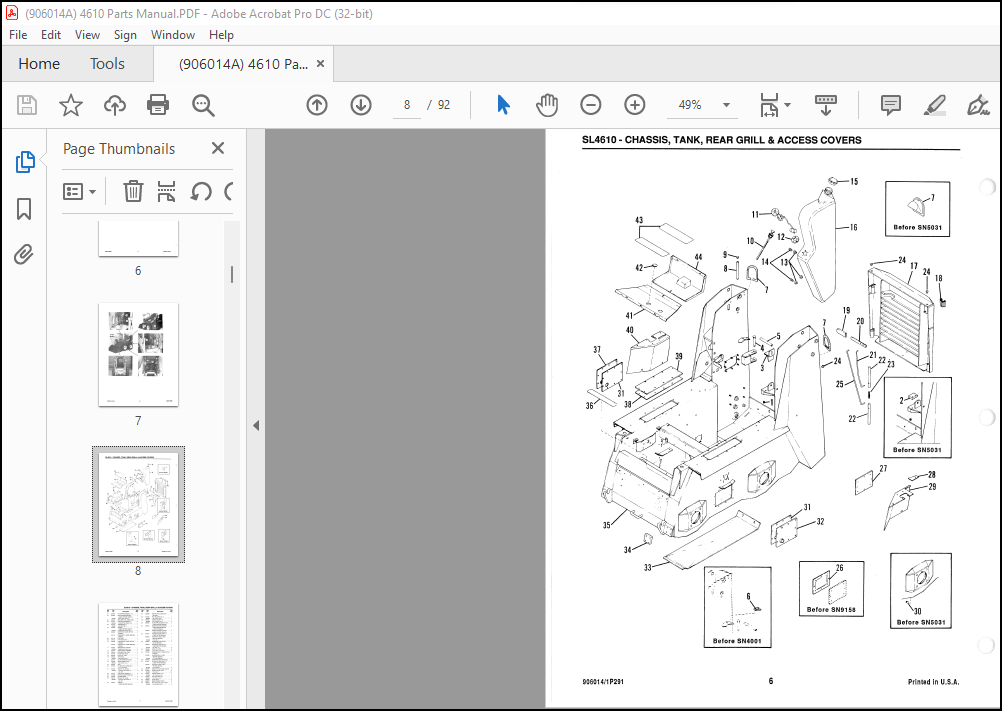Image resolution: width=1002 pixels, height=711 pixels.
Task: Open the File menu
Action: click(18, 34)
